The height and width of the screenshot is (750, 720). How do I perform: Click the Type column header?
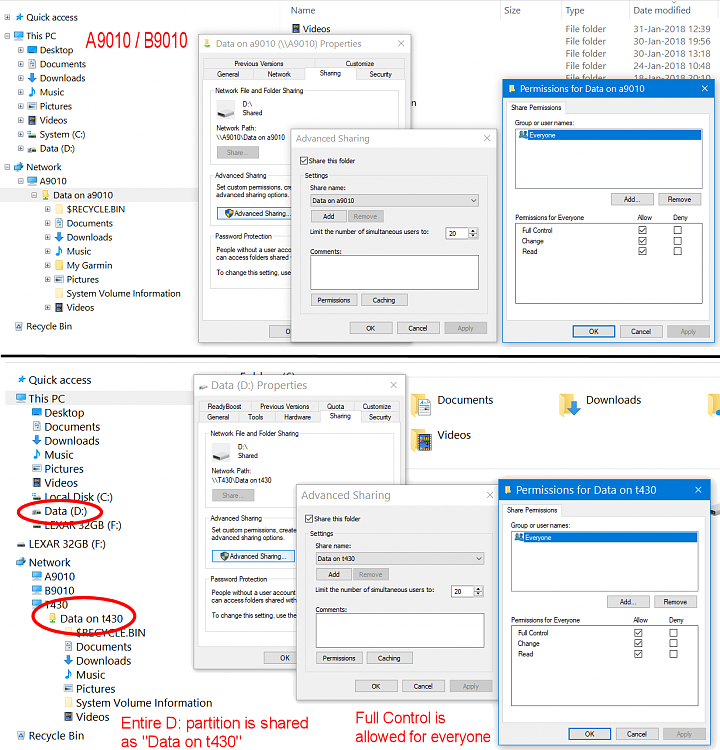coord(575,10)
